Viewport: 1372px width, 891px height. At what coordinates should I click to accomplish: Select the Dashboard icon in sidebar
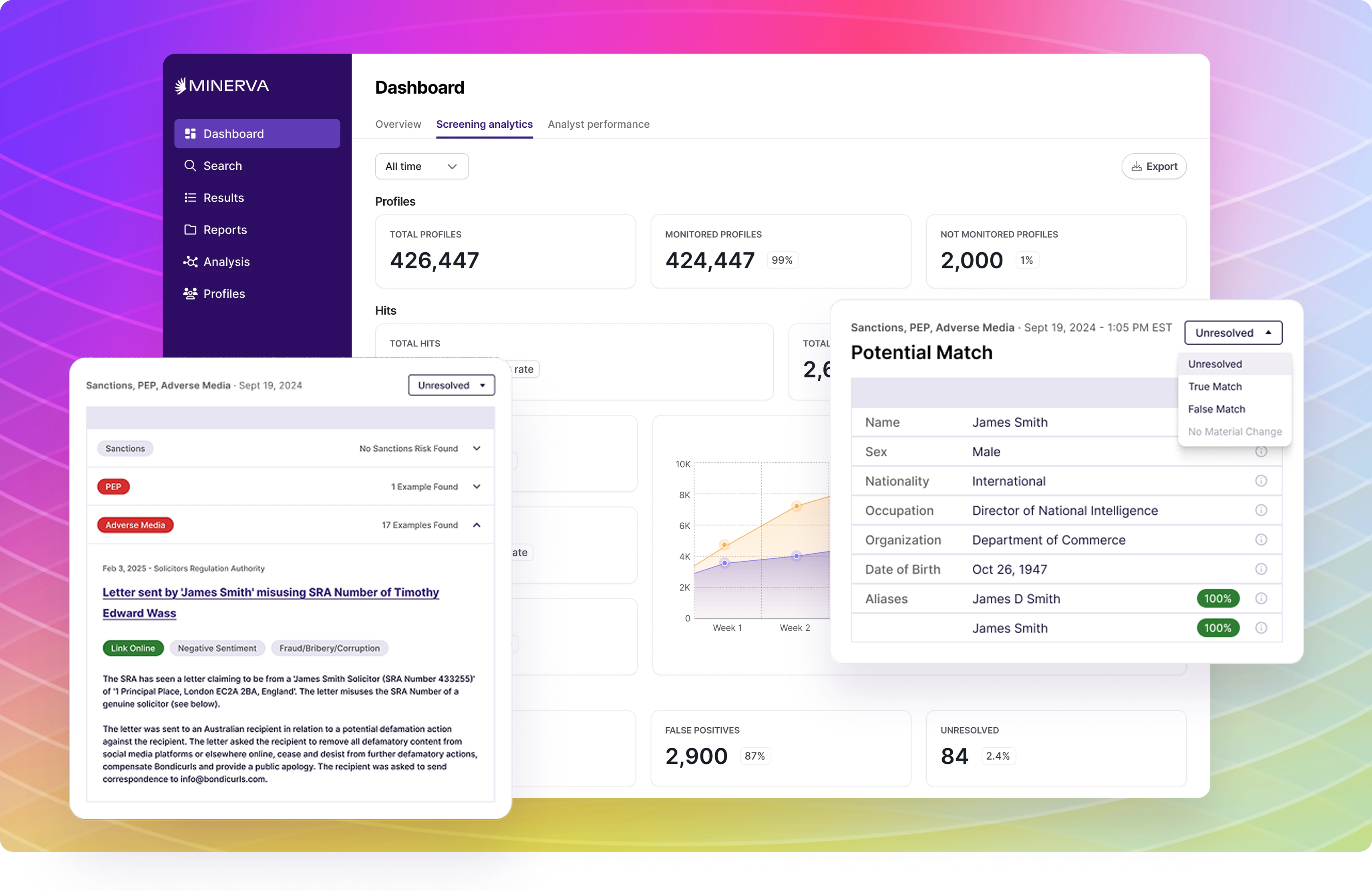click(190, 133)
